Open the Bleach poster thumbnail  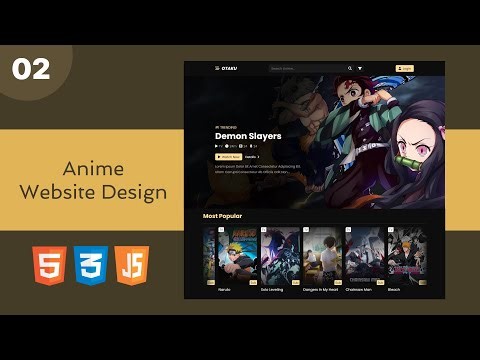(407, 256)
